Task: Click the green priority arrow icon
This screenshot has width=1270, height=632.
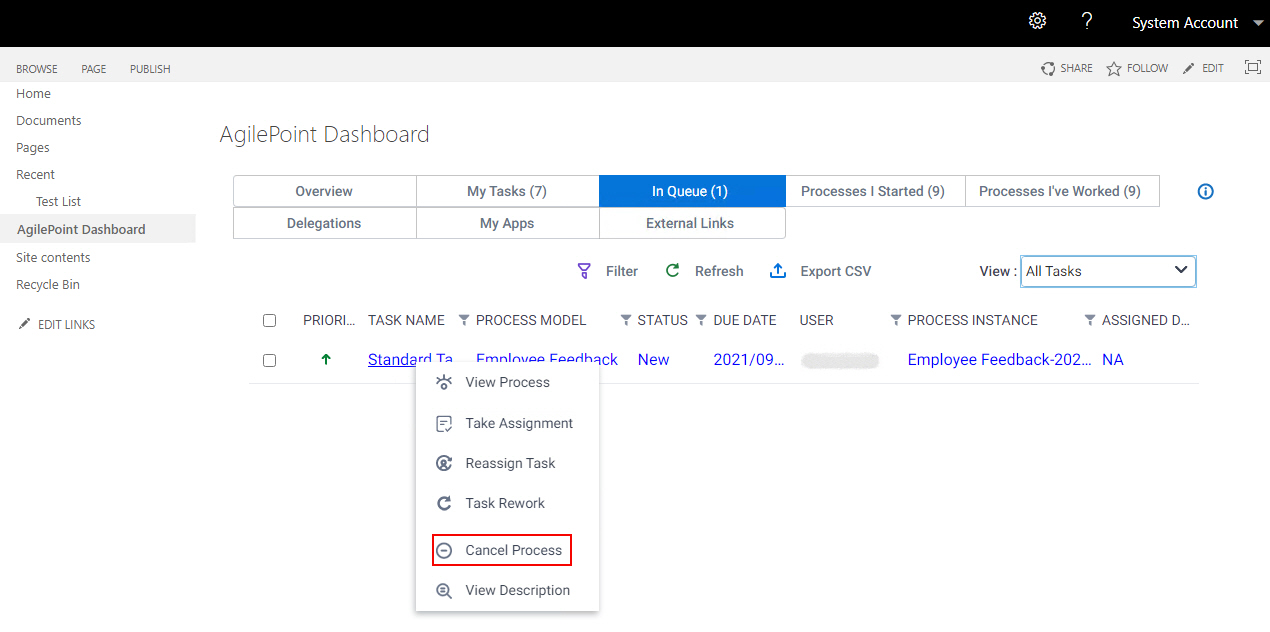Action: 326,359
